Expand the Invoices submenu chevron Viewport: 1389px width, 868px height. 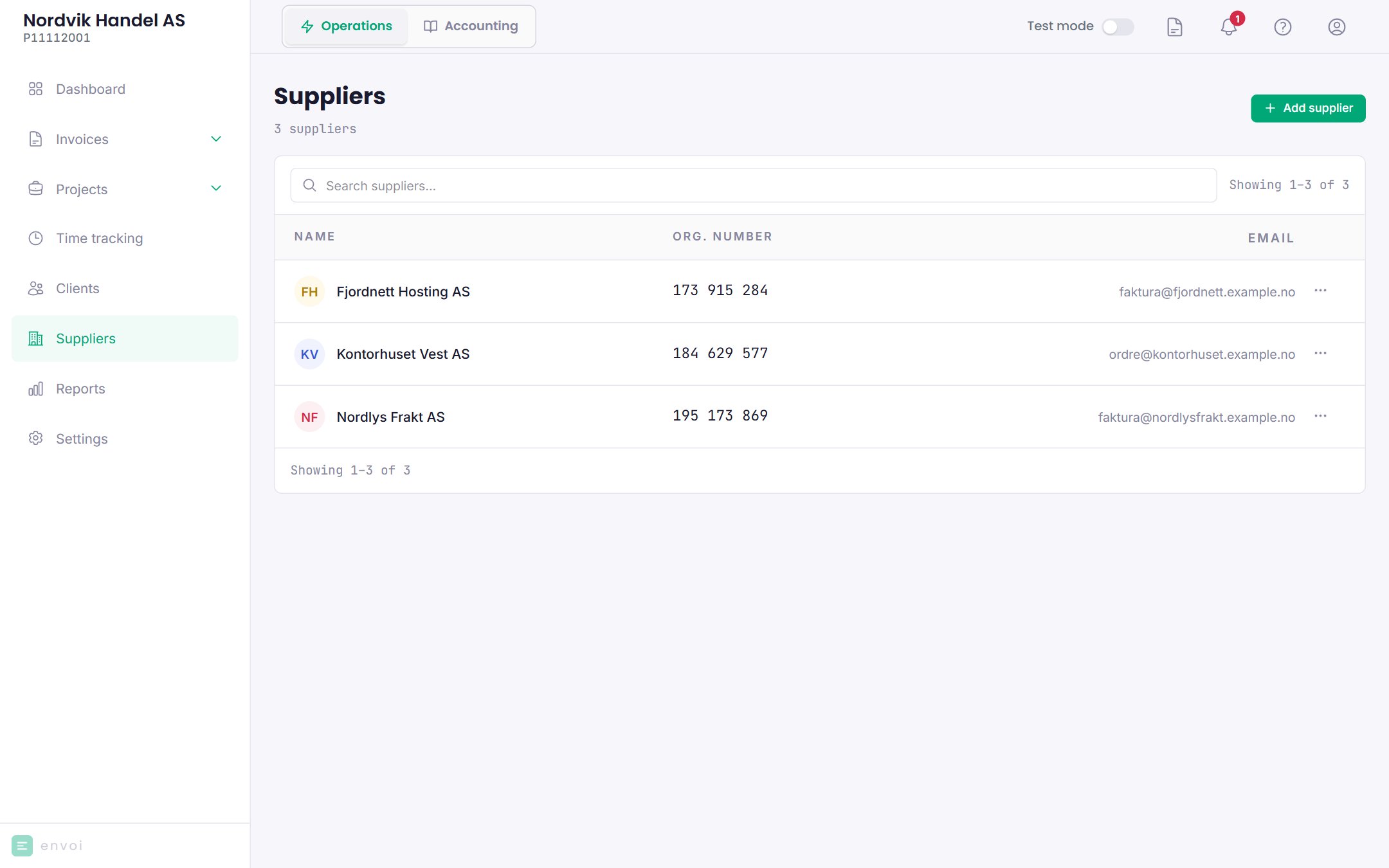(216, 139)
